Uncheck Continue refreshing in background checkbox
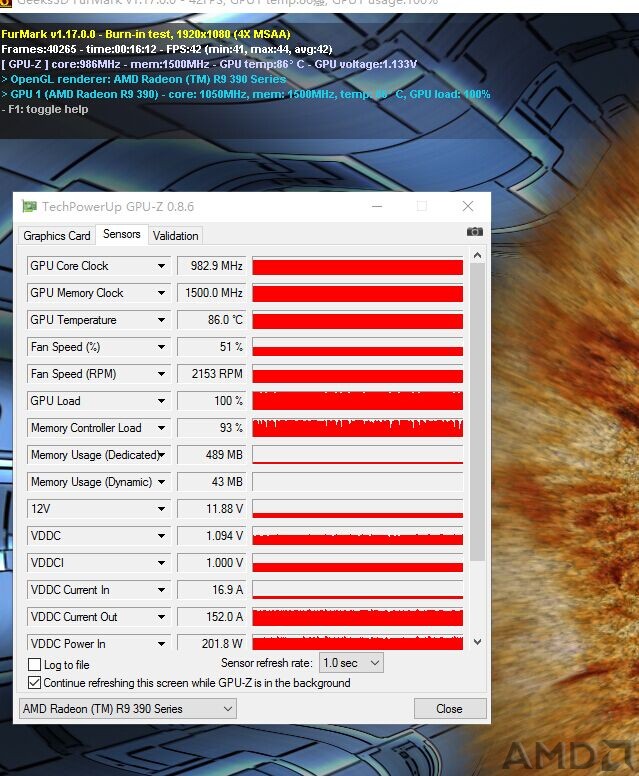The height and width of the screenshot is (776, 639). tap(34, 683)
